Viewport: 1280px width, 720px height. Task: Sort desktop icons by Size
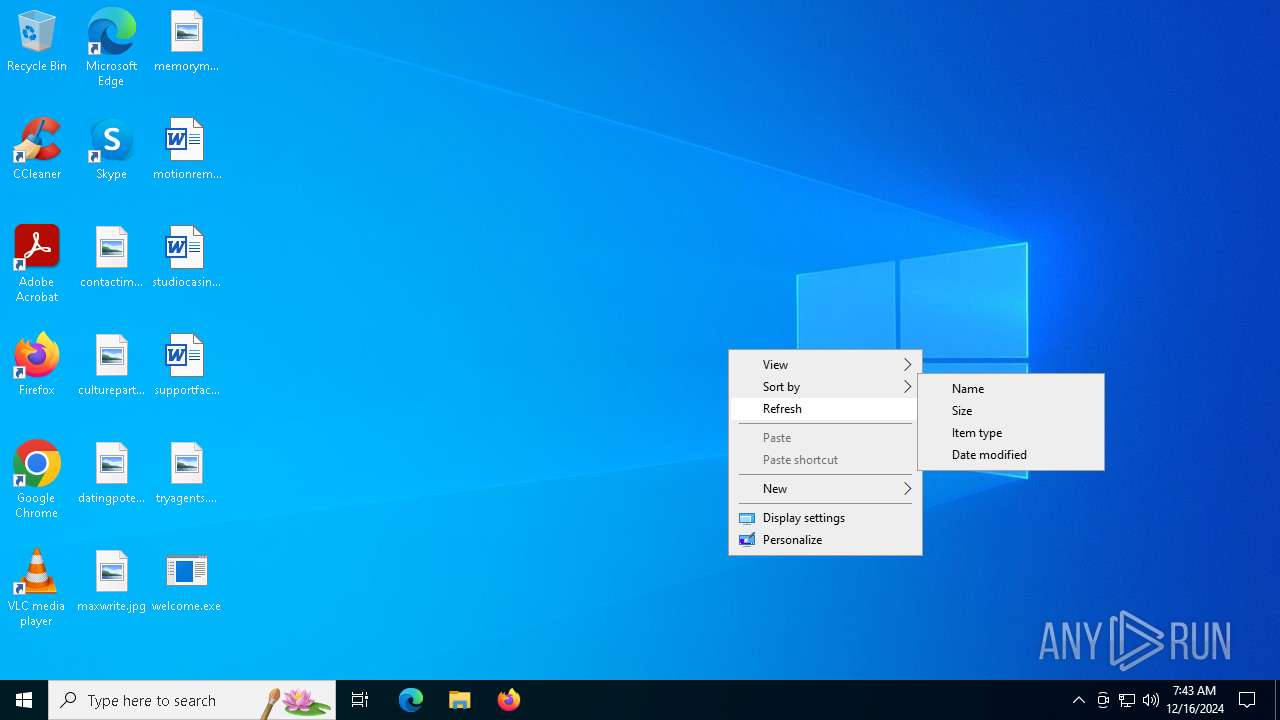pyautogui.click(x=1011, y=411)
